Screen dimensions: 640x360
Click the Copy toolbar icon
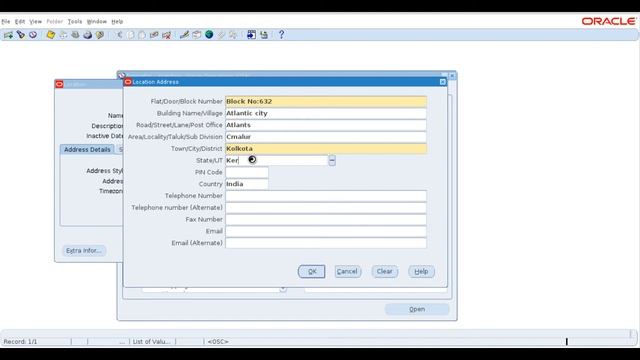131,35
